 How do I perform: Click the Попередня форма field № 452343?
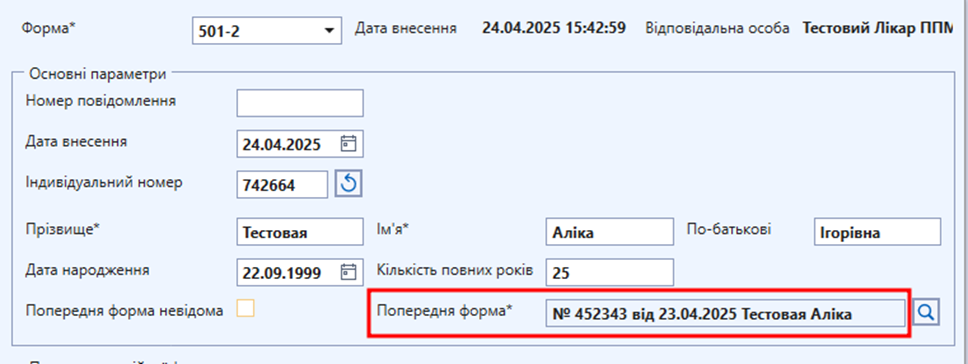tap(726, 313)
